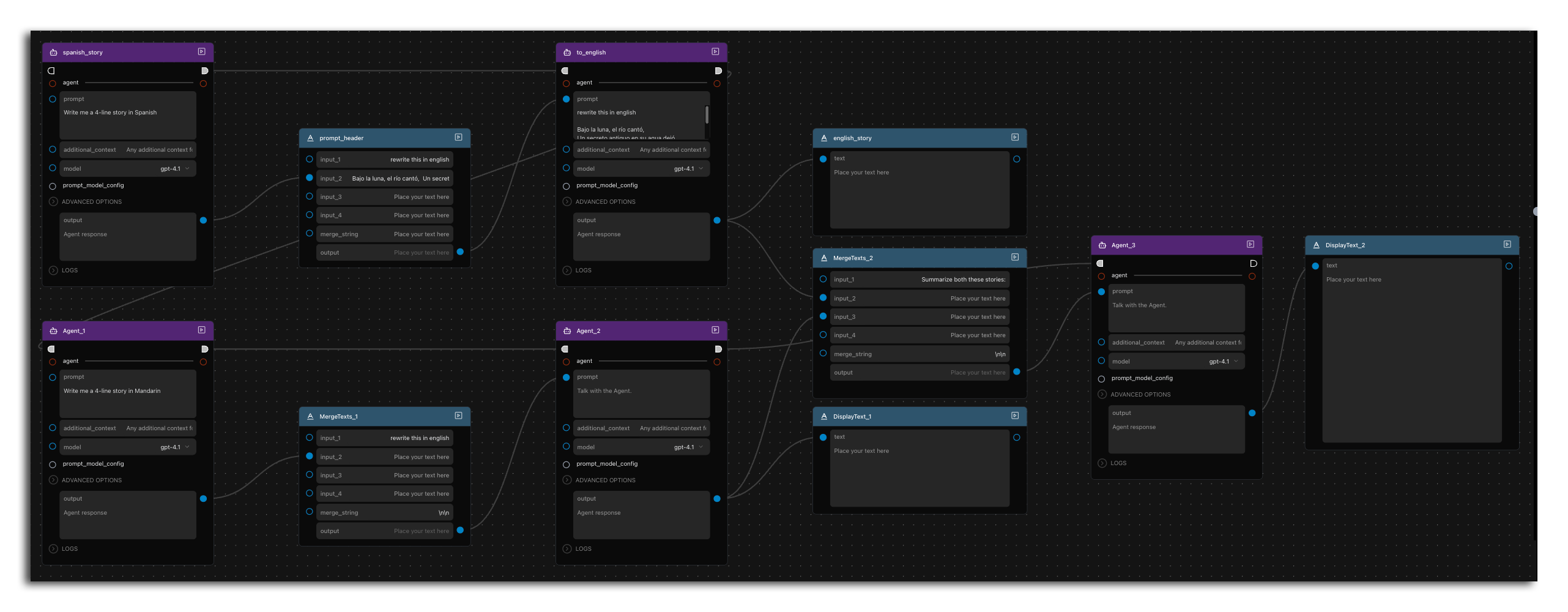
Task: Click robot icon in spanish_story header
Action: [54, 53]
